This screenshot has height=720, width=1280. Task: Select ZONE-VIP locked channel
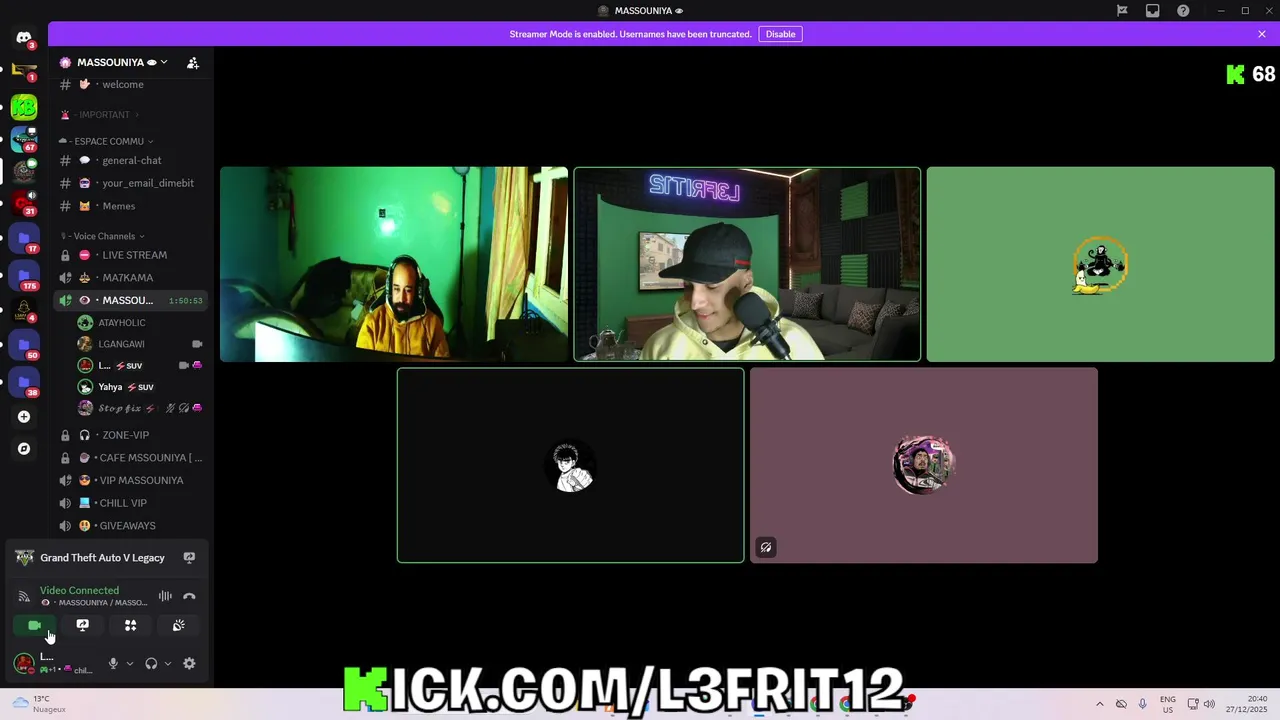coord(131,435)
